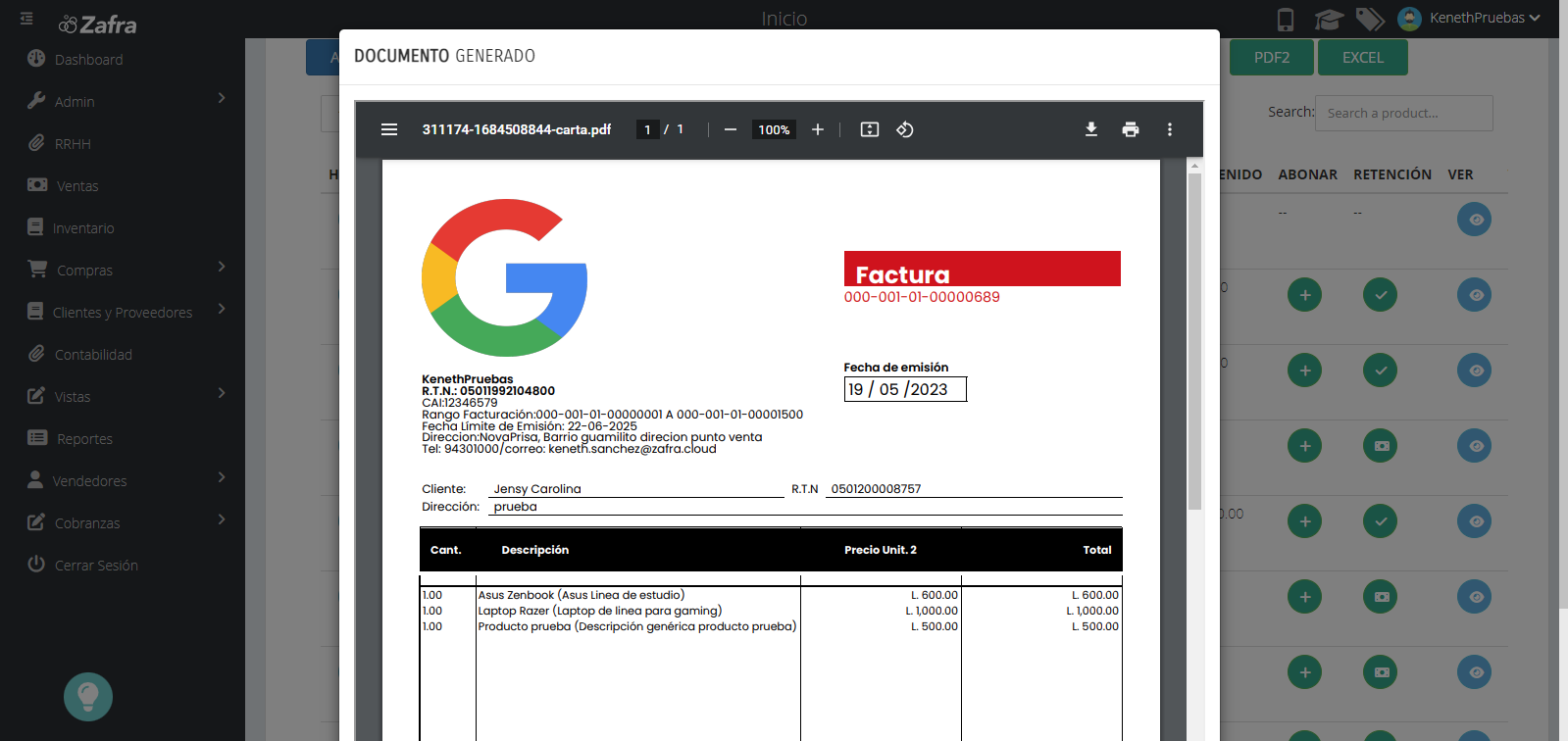Open the graduation cap tutorials icon
1568x741 pixels.
coord(1329,19)
